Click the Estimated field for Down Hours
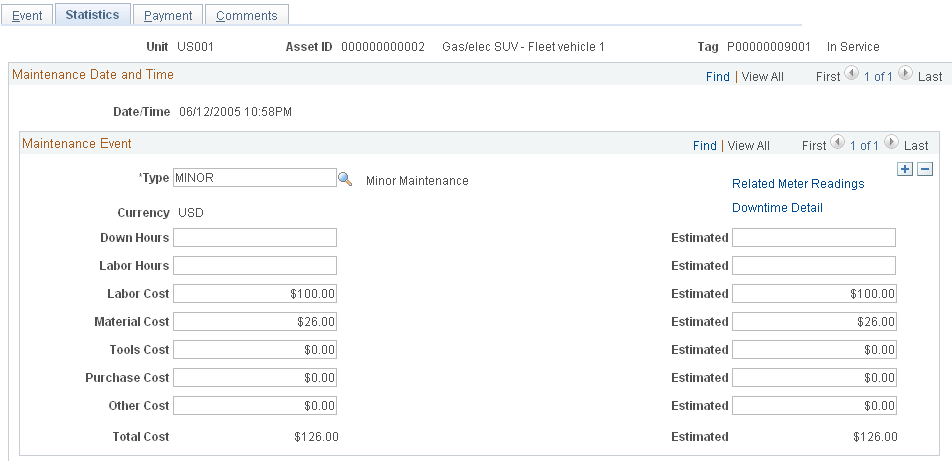952x461 pixels. click(x=814, y=237)
